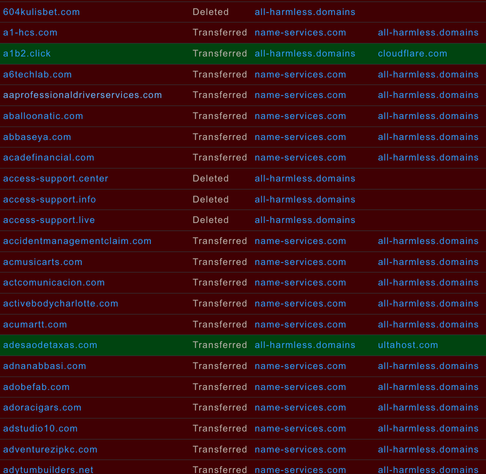Select the Transferred status for adesaodetaxas.com

click(x=220, y=345)
